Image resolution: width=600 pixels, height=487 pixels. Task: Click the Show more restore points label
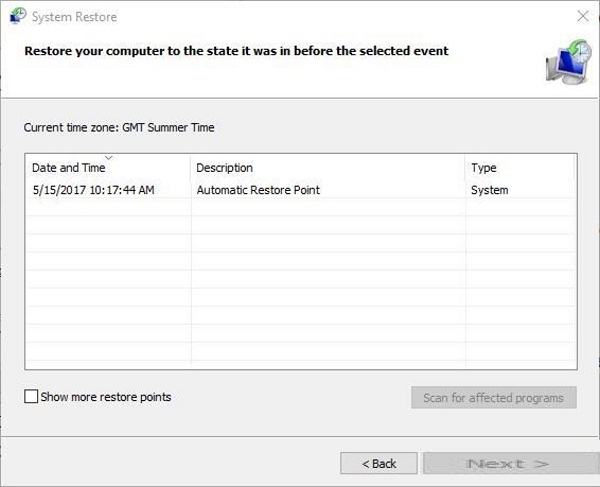[106, 397]
